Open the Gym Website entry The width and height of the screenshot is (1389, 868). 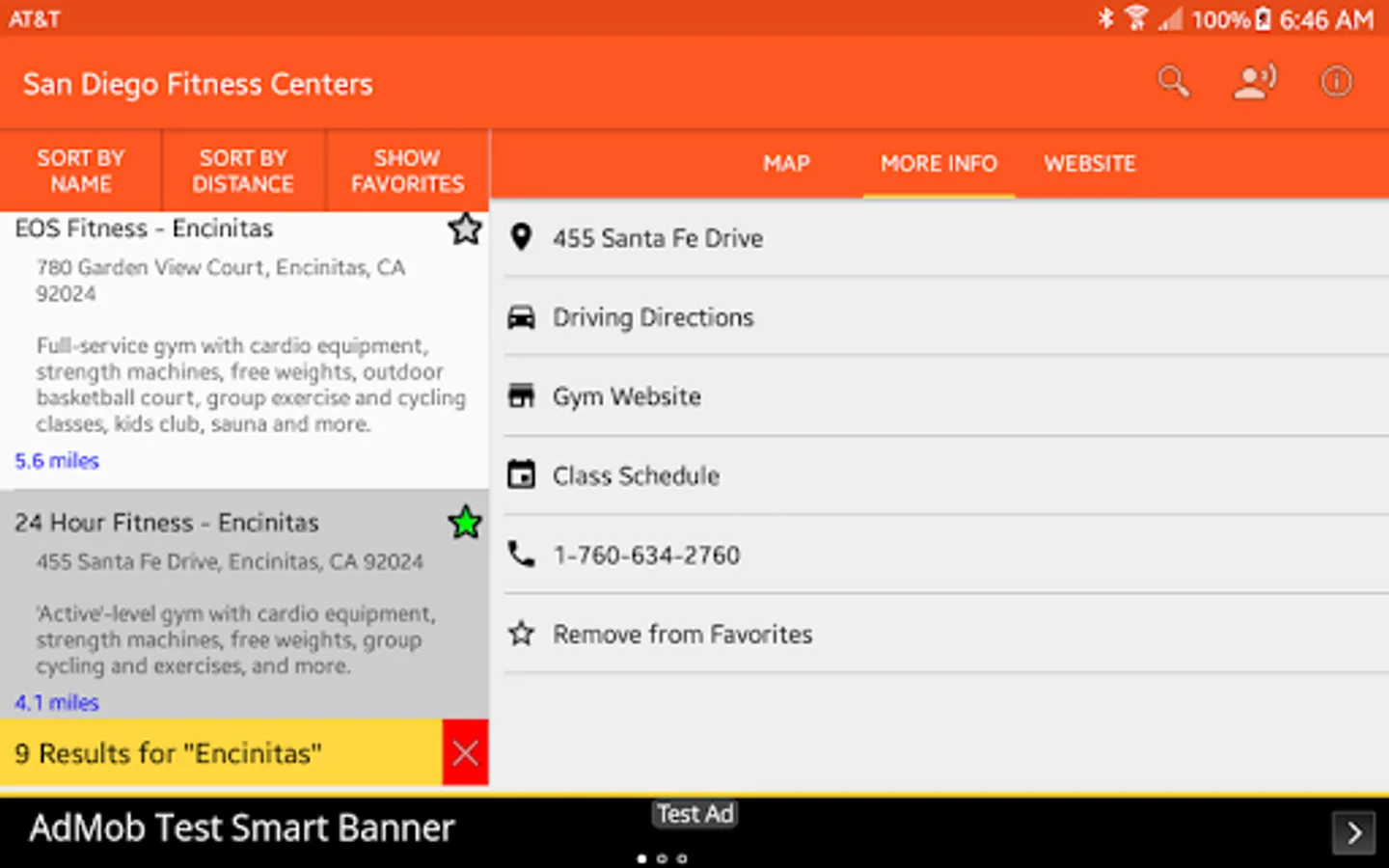tap(945, 396)
